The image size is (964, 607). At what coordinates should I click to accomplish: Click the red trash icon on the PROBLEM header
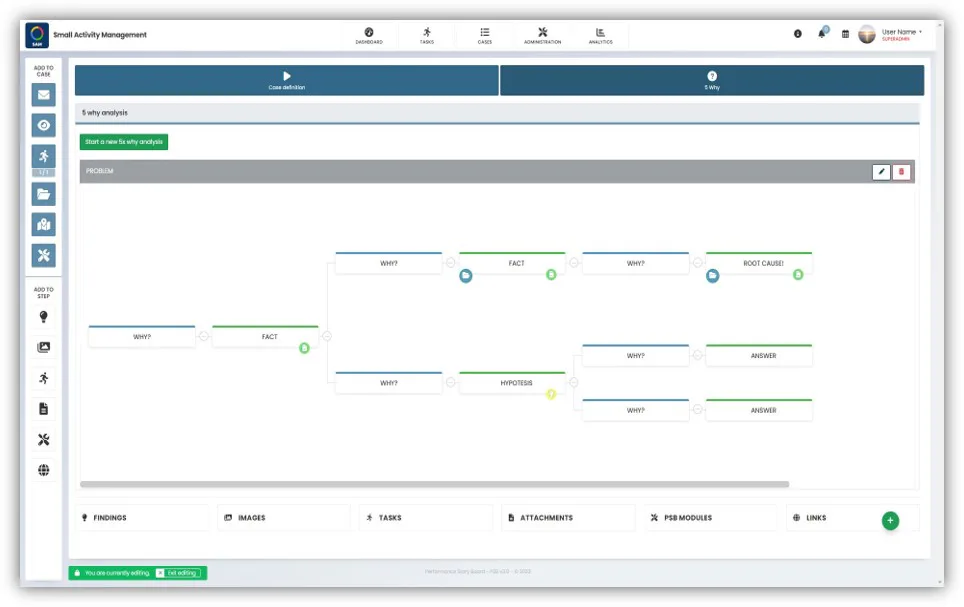click(x=902, y=171)
